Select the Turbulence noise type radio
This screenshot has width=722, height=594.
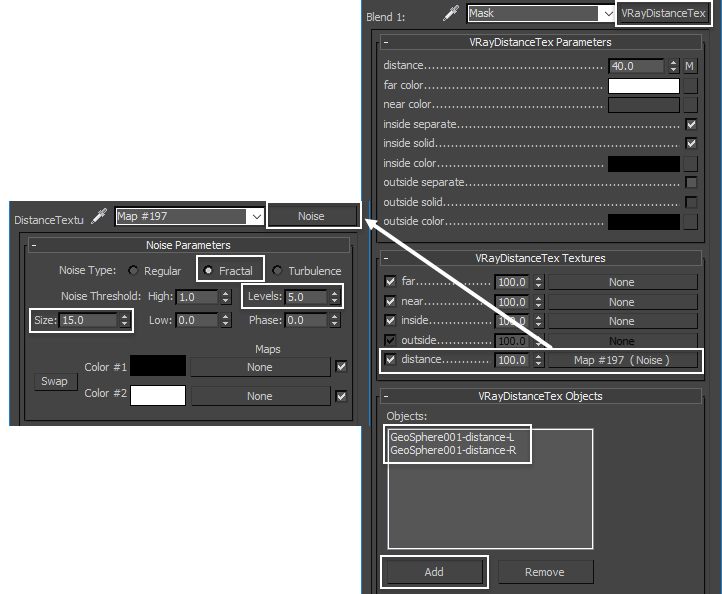(x=277, y=270)
